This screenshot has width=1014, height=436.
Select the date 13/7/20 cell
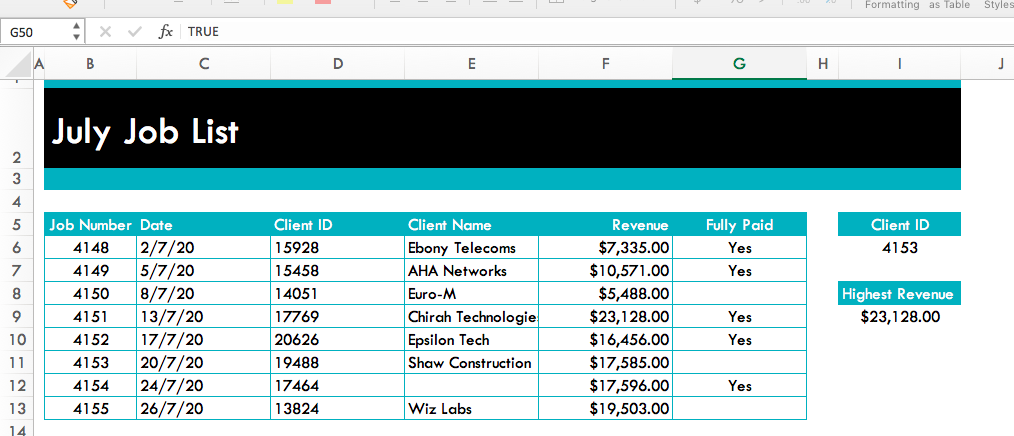click(x=204, y=316)
